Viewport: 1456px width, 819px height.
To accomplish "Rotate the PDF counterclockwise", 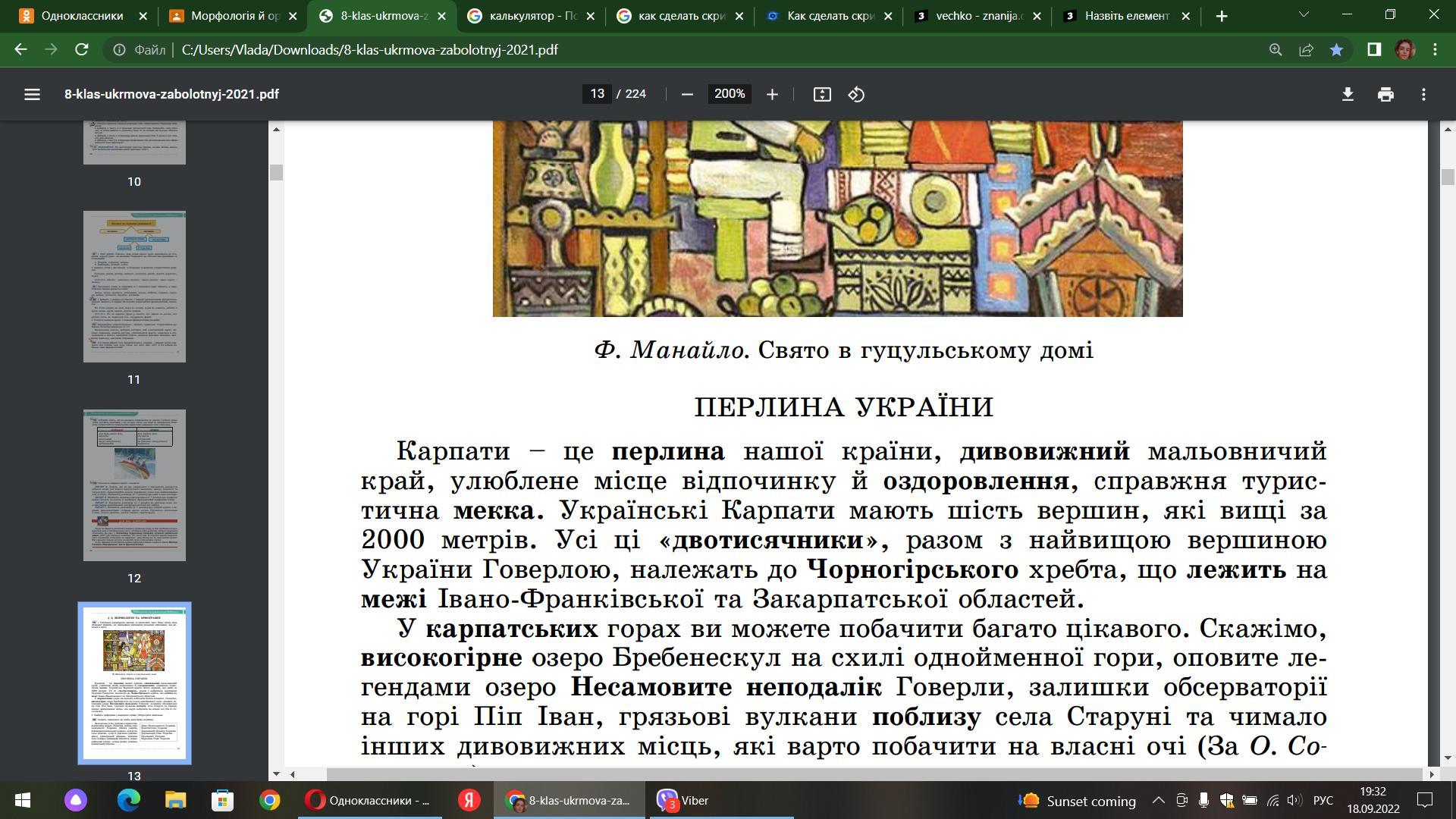I will pyautogui.click(x=856, y=94).
